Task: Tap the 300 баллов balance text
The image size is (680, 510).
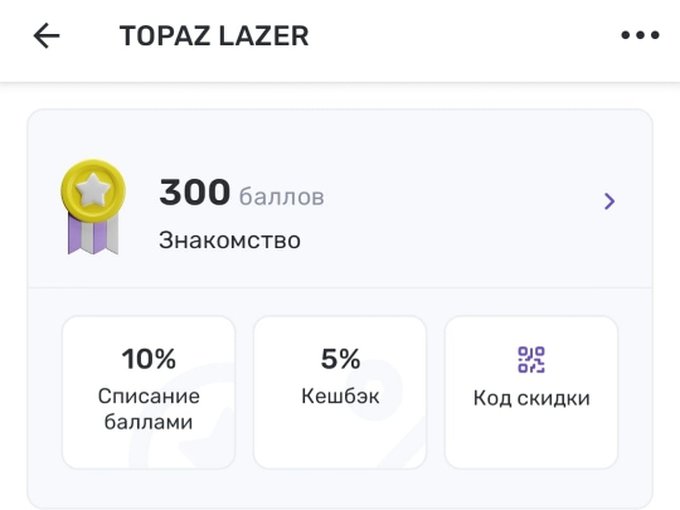Action: click(242, 192)
